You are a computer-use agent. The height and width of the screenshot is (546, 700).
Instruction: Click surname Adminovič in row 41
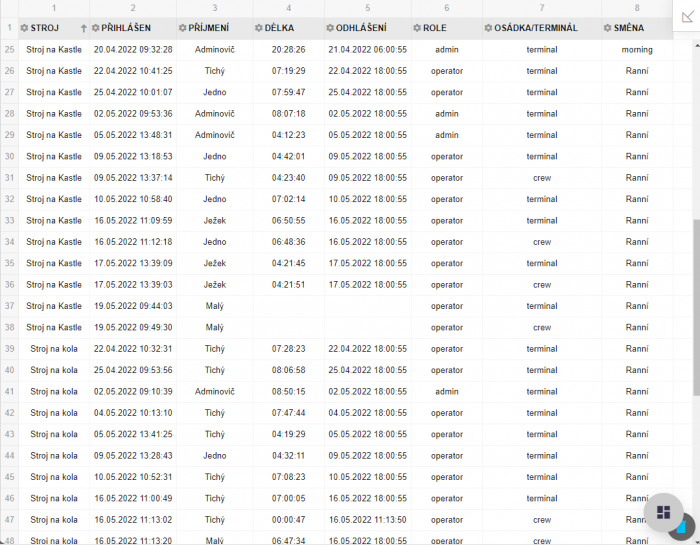[215, 392]
